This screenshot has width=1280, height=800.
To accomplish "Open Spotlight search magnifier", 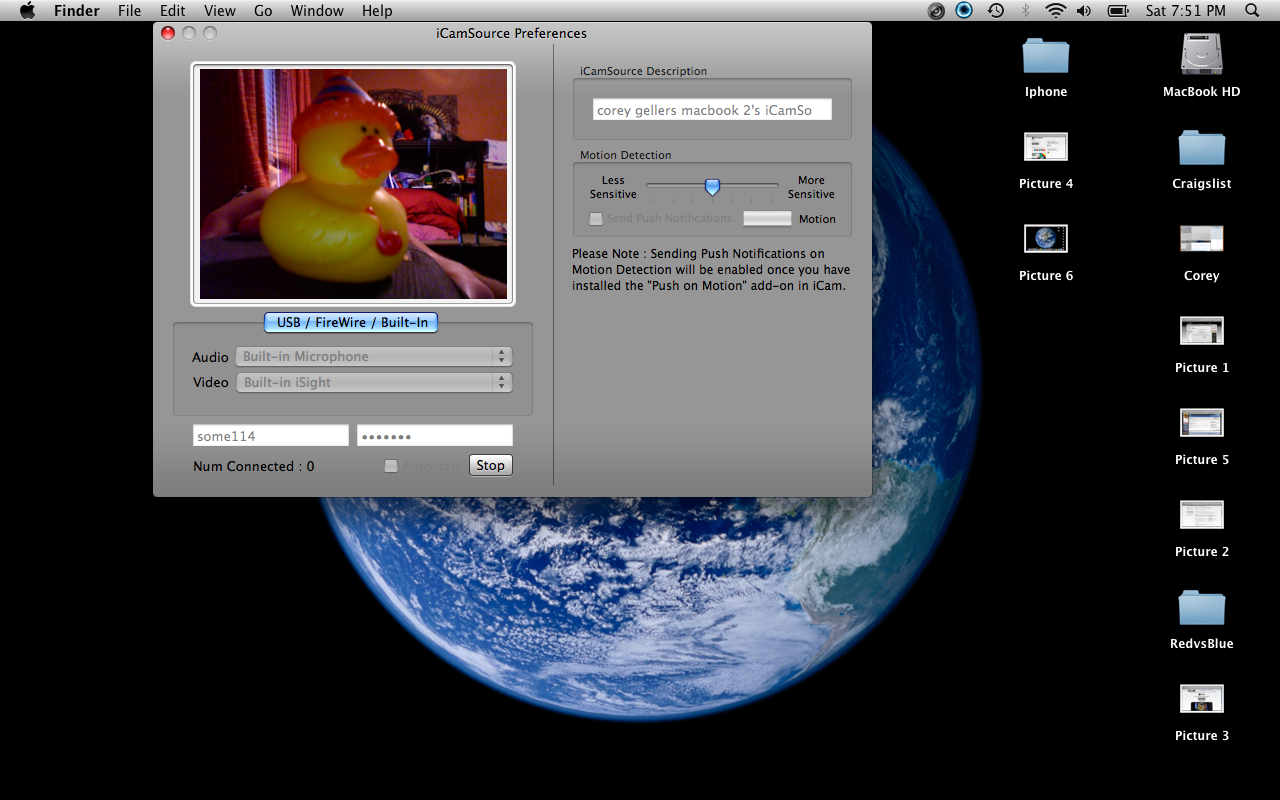I will pyautogui.click(x=1253, y=11).
